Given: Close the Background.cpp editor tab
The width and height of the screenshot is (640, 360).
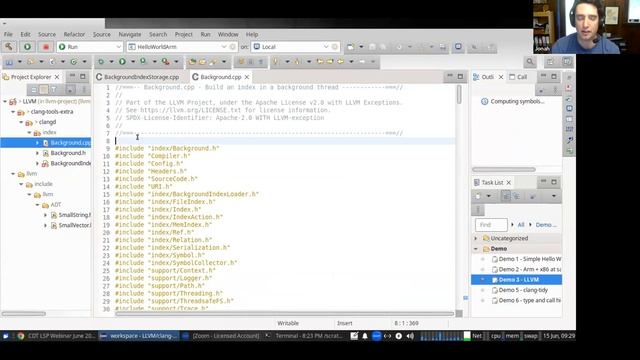Looking at the screenshot, I should [247, 77].
